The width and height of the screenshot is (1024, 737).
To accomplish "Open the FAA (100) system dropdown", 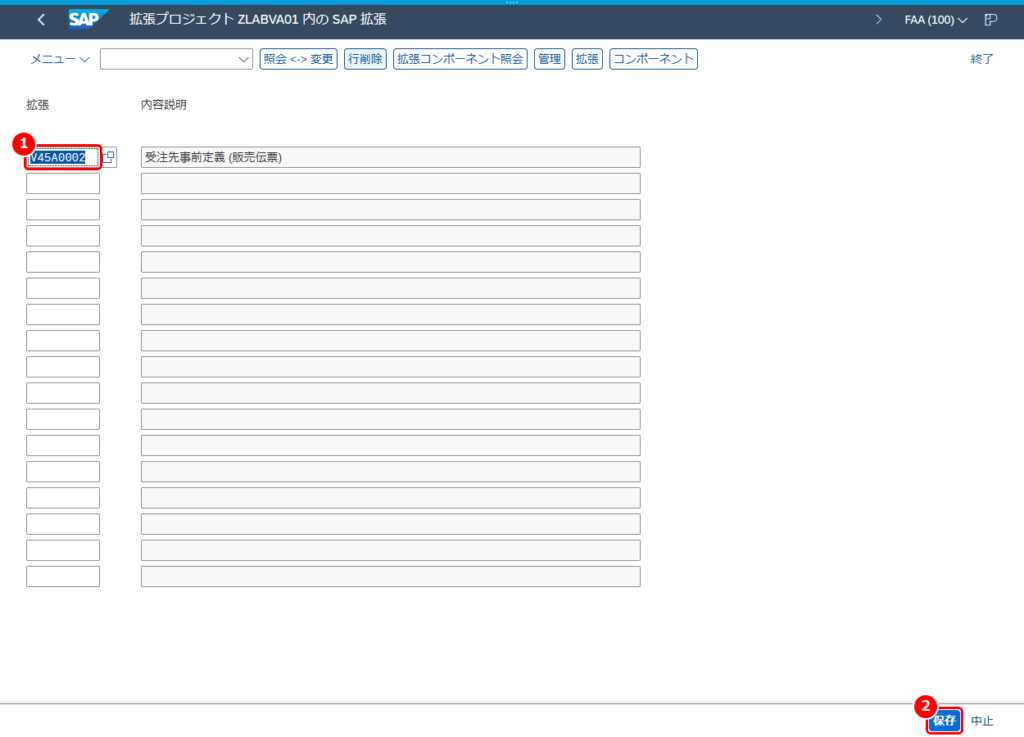I will click(x=935, y=20).
